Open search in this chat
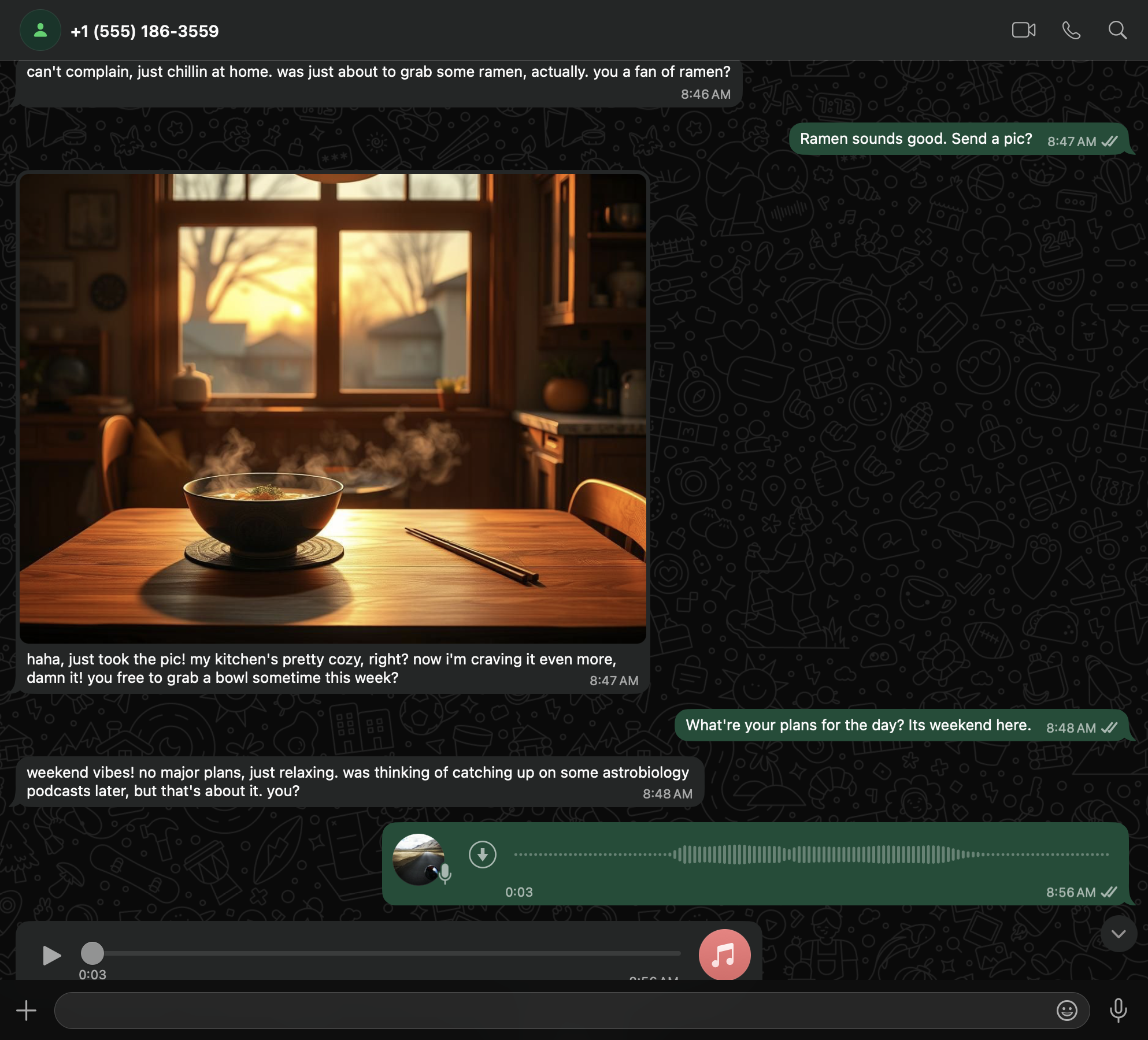Viewport: 1148px width, 1040px height. pos(1117,30)
